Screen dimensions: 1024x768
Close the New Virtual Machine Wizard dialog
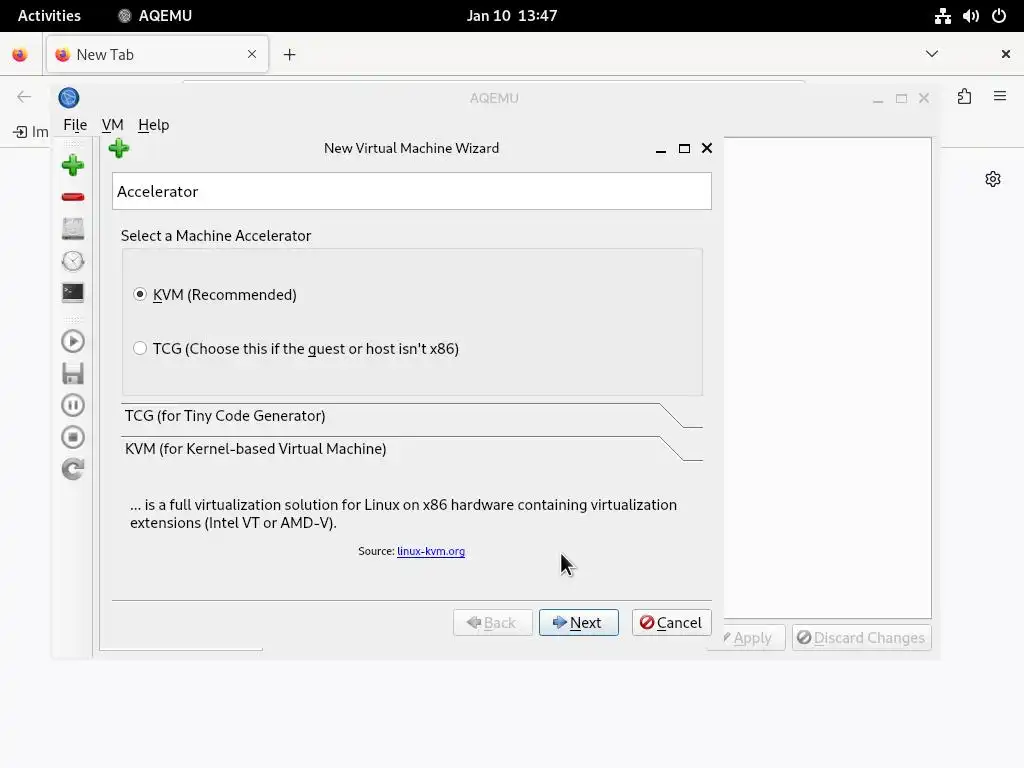coord(707,148)
